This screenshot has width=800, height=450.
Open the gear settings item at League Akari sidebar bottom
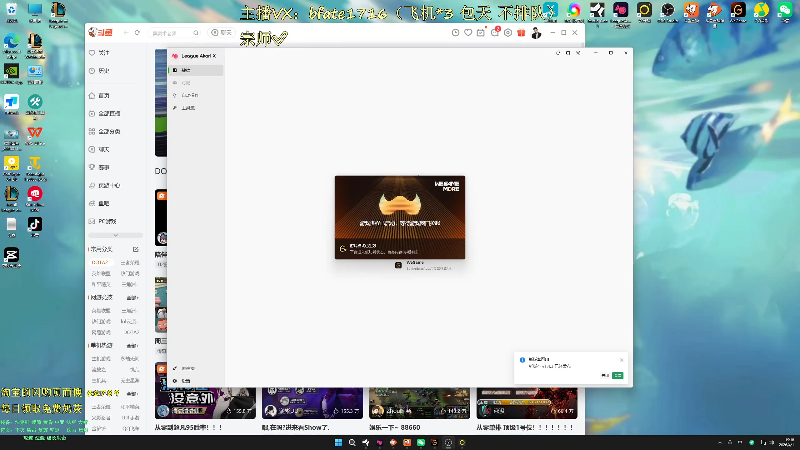(x=196, y=381)
